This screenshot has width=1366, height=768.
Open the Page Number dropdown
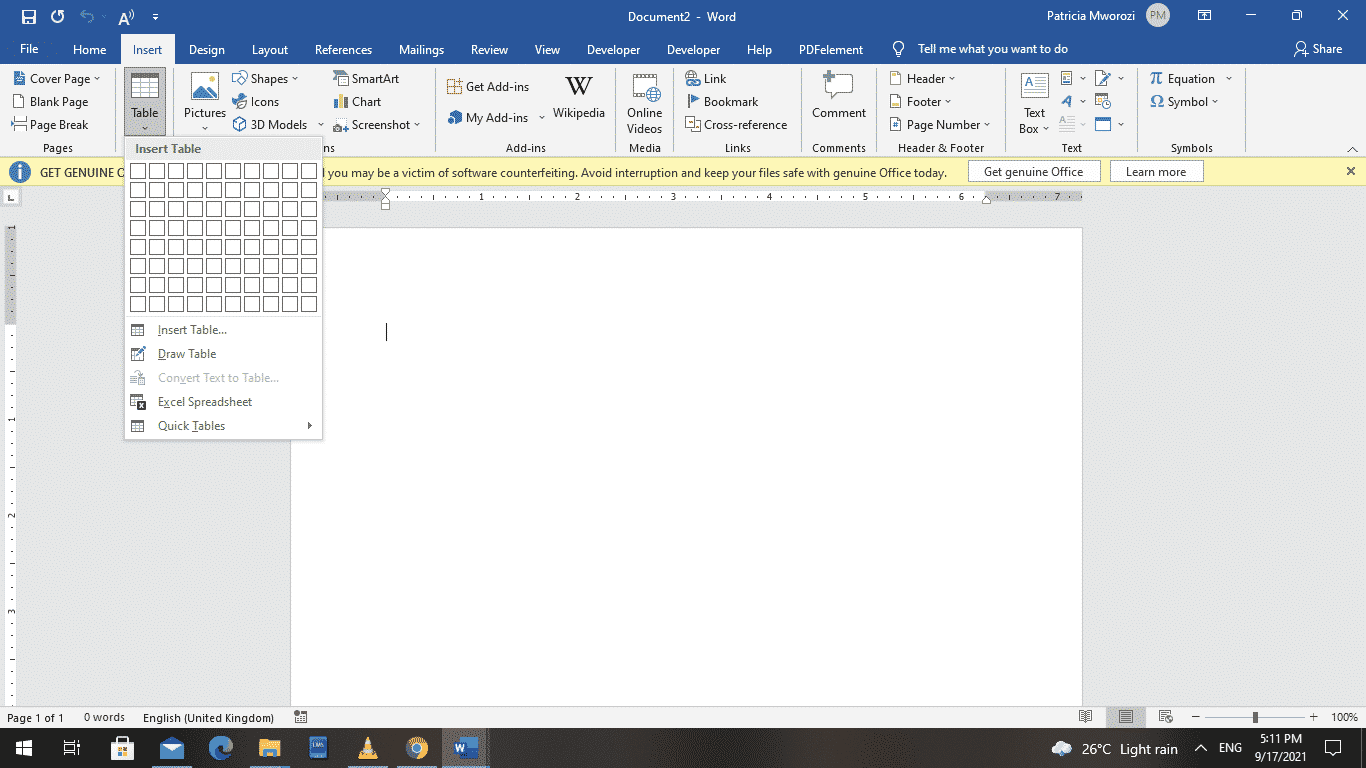coord(939,124)
